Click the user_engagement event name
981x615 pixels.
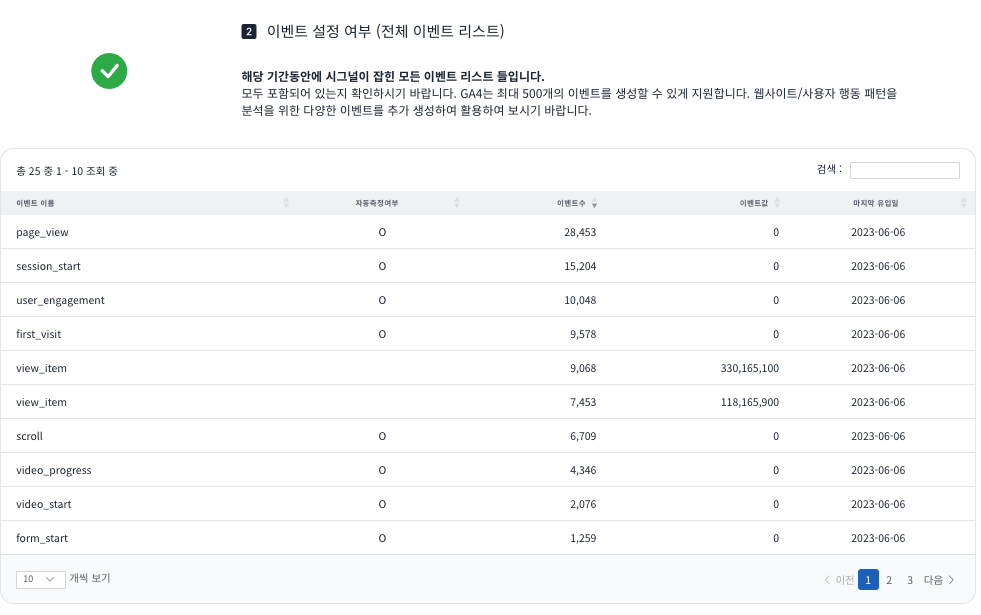60,300
